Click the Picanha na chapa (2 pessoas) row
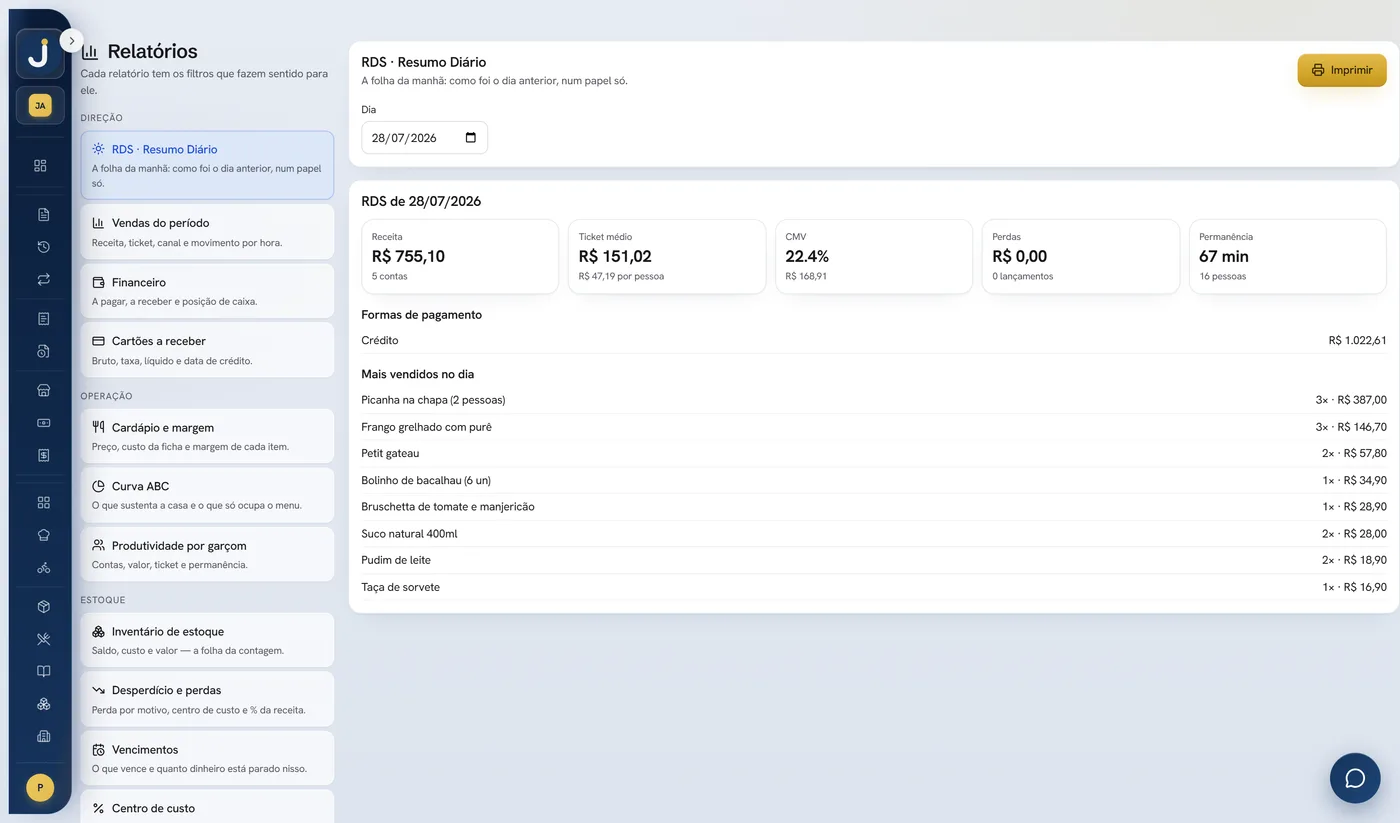Viewport: 1400px width, 823px height. (x=874, y=400)
